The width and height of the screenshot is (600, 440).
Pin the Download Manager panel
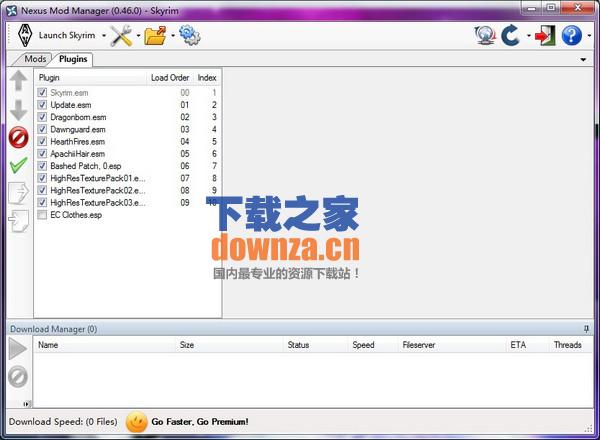(586, 329)
